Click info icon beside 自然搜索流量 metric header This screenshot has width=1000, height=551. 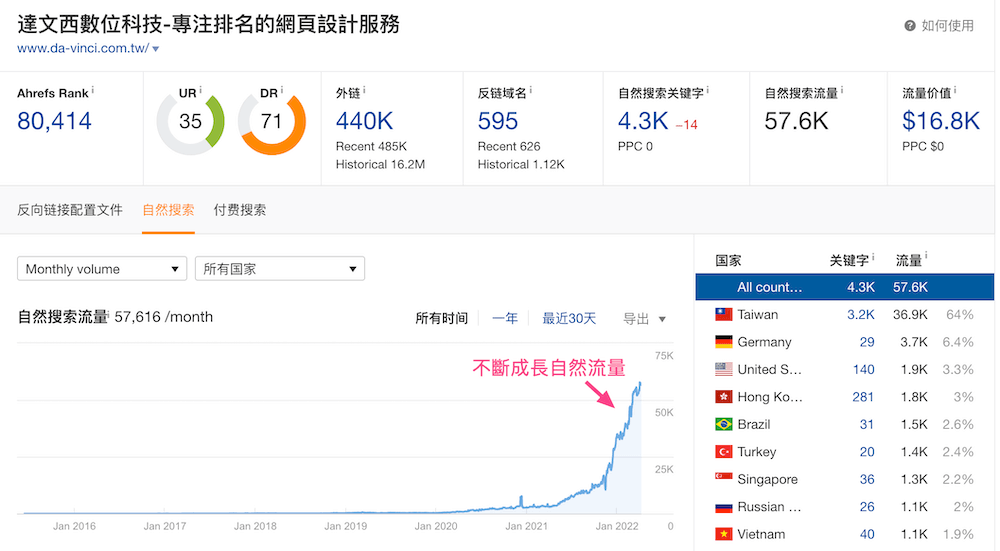click(842, 91)
